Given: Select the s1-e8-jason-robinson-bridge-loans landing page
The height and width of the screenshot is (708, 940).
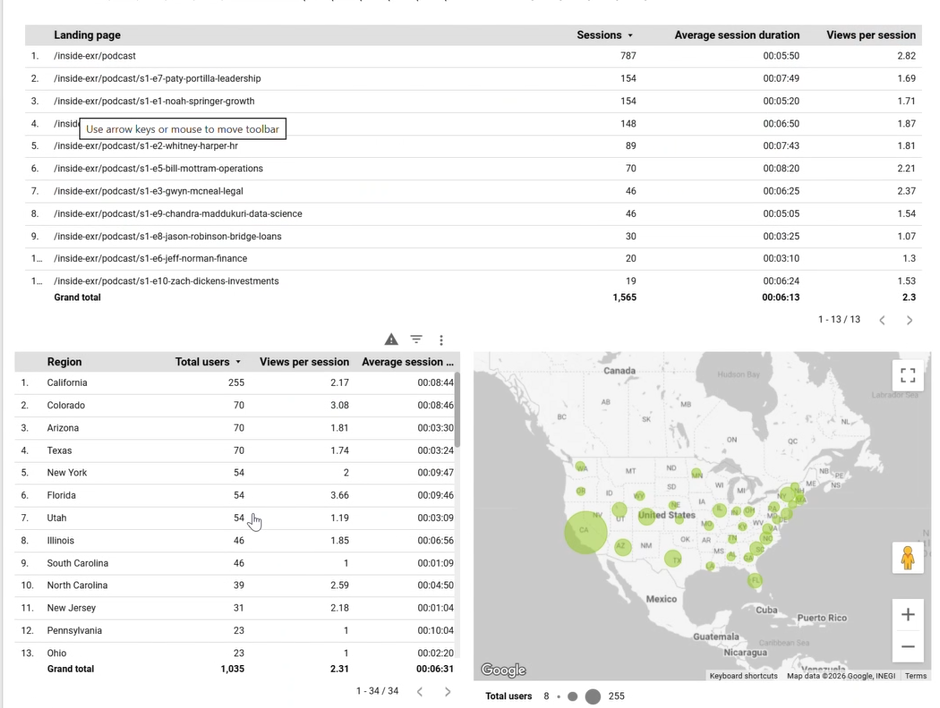Looking at the screenshot, I should click(x=473, y=236).
